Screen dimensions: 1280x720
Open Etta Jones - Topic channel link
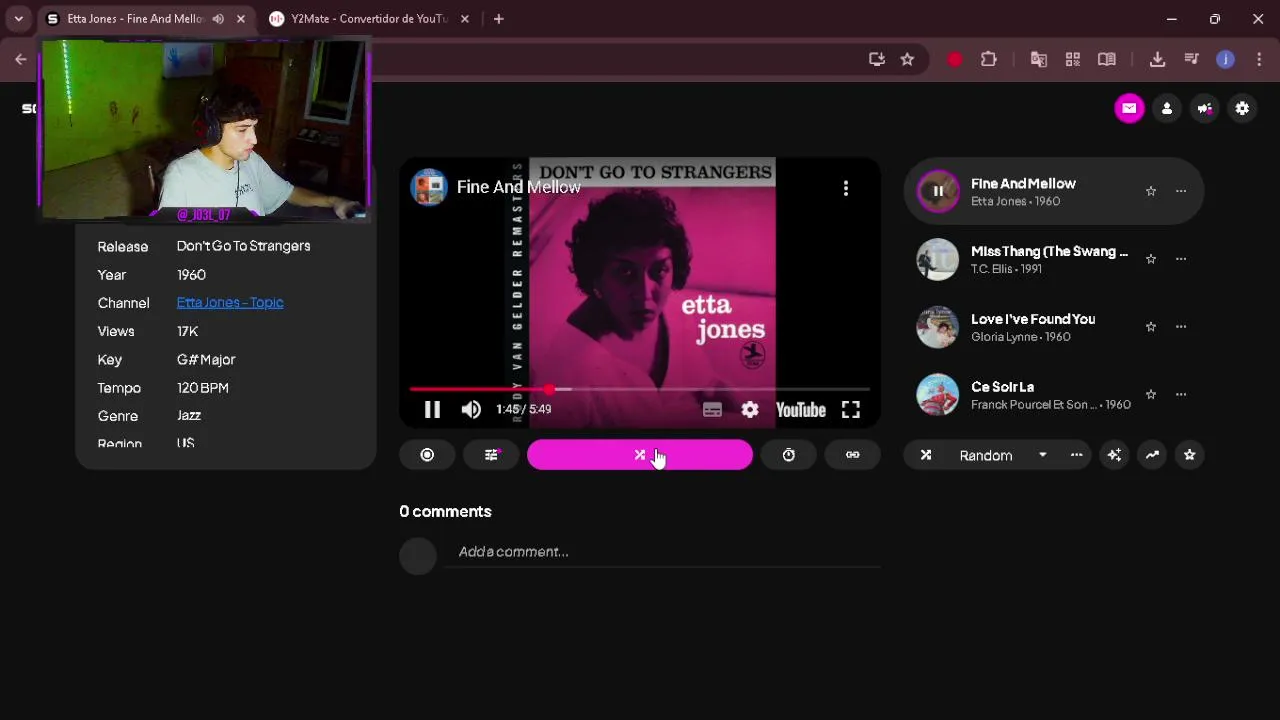pos(230,302)
